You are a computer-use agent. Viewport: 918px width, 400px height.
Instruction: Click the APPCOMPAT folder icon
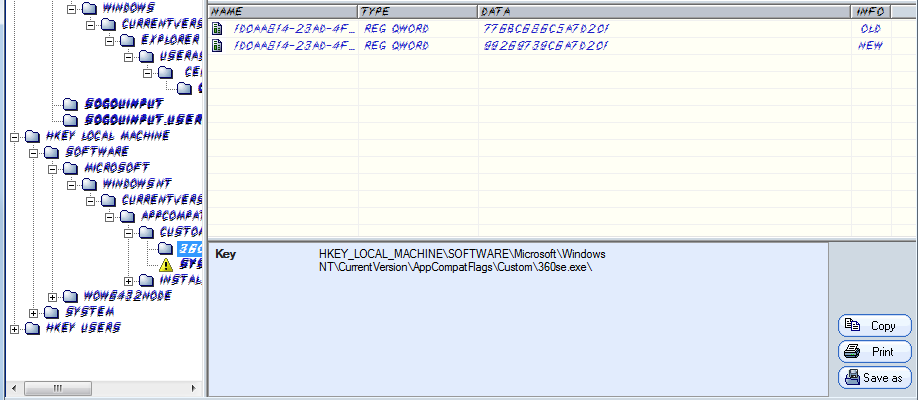[128, 217]
